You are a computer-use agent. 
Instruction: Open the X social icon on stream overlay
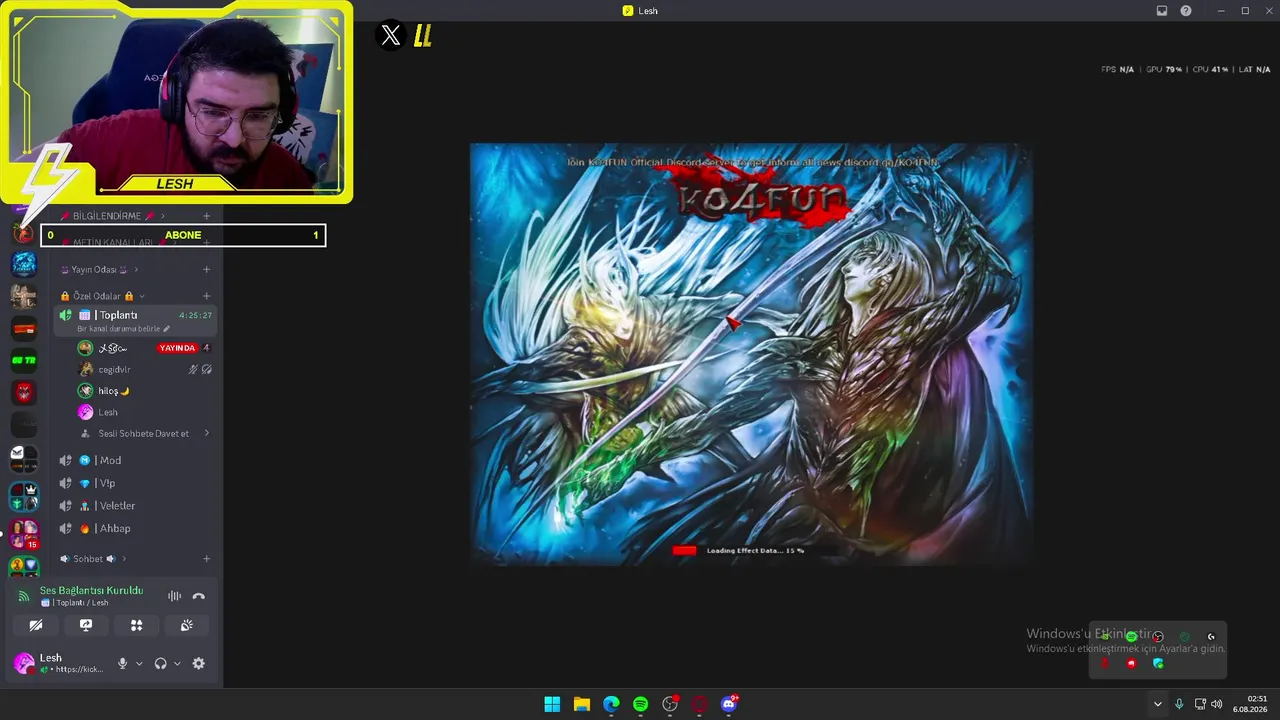[x=391, y=36]
